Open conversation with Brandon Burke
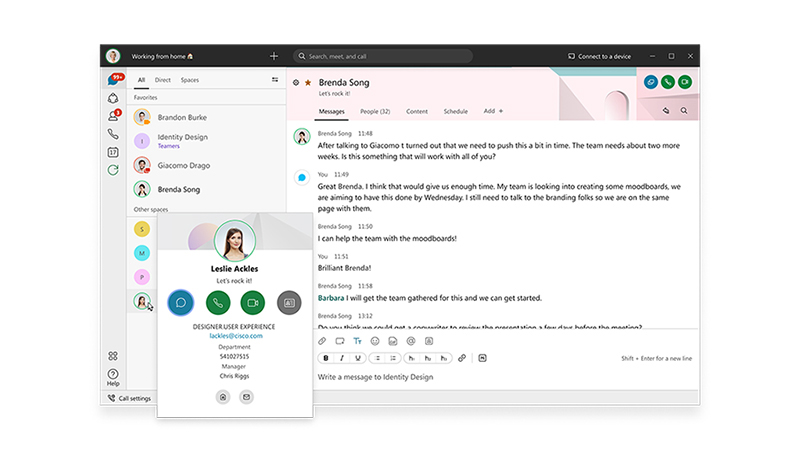The width and height of the screenshot is (800, 450). pos(207,117)
